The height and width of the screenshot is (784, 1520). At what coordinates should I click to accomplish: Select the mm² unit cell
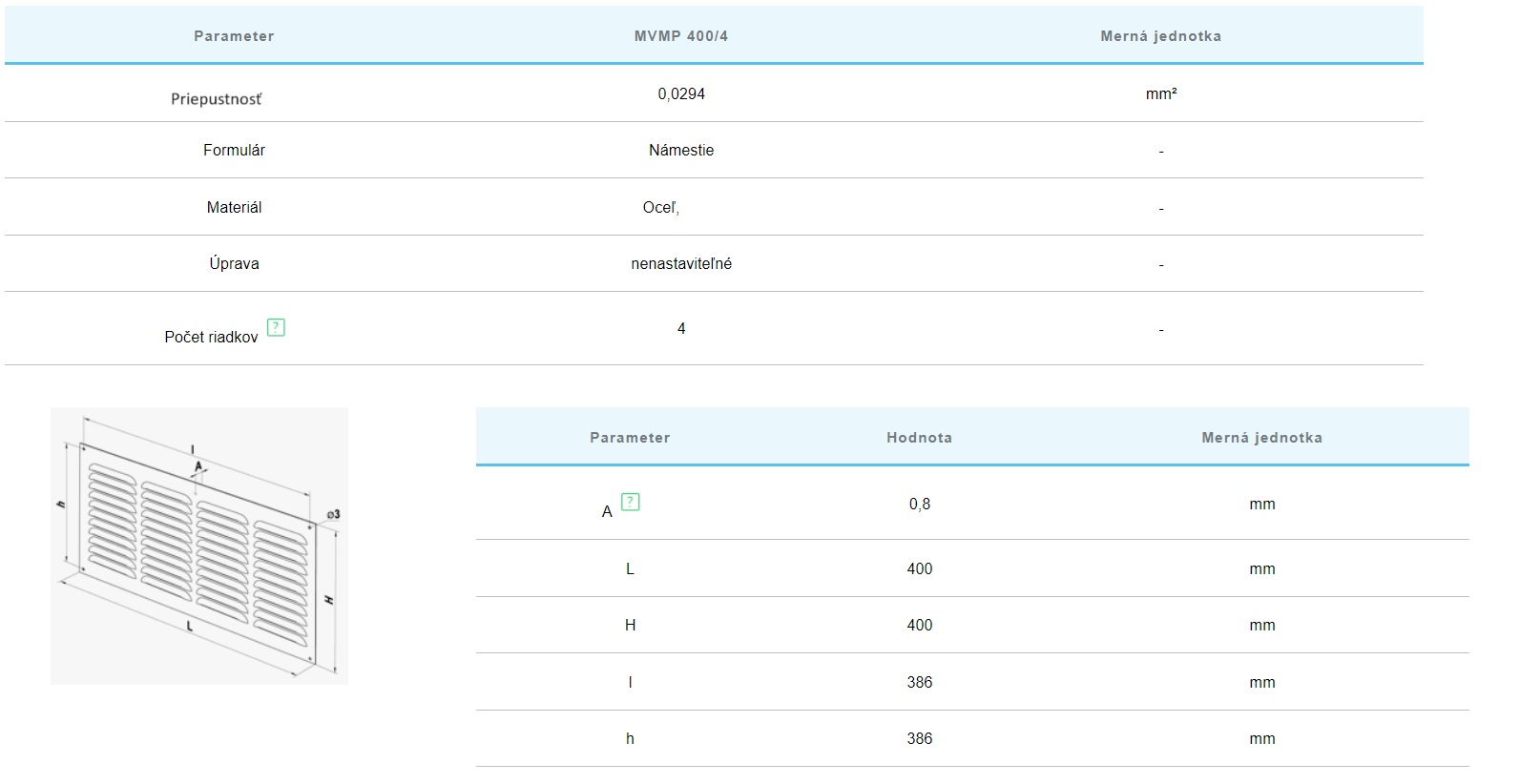(1160, 94)
